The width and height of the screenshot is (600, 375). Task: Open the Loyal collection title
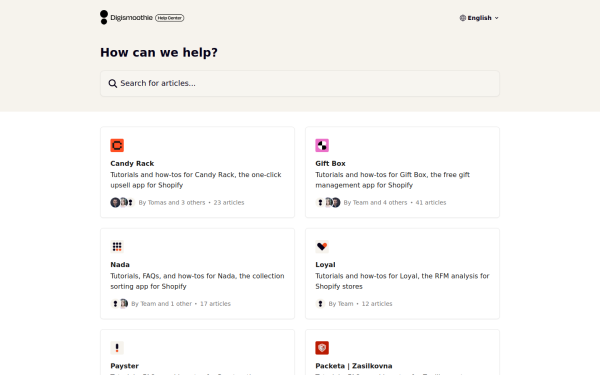[x=325, y=265]
